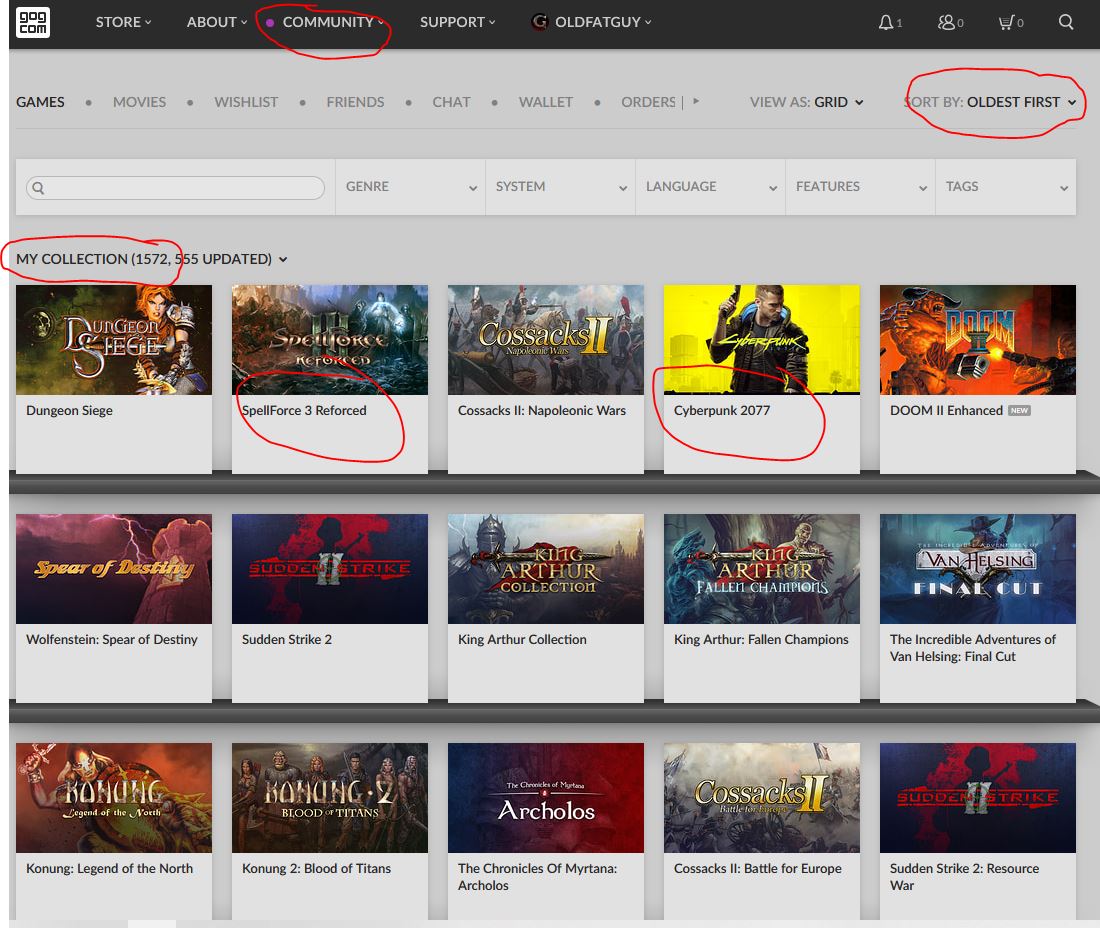Image resolution: width=1100 pixels, height=928 pixels.
Task: Show more account tabs with arrow
Action: click(696, 101)
